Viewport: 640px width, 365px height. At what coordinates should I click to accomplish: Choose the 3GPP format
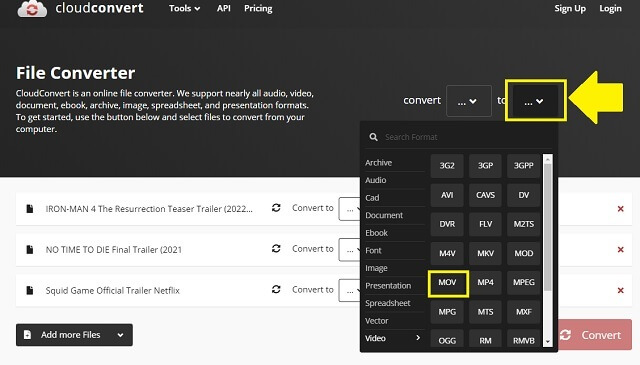click(x=524, y=165)
